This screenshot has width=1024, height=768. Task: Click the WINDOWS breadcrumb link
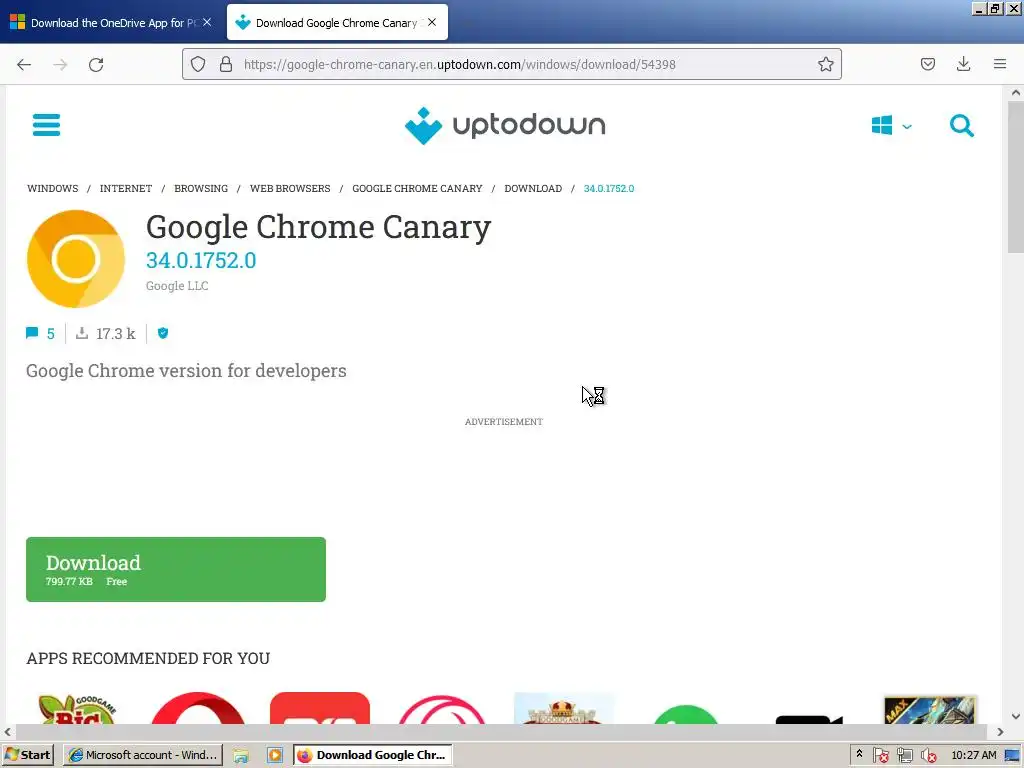(x=53, y=188)
